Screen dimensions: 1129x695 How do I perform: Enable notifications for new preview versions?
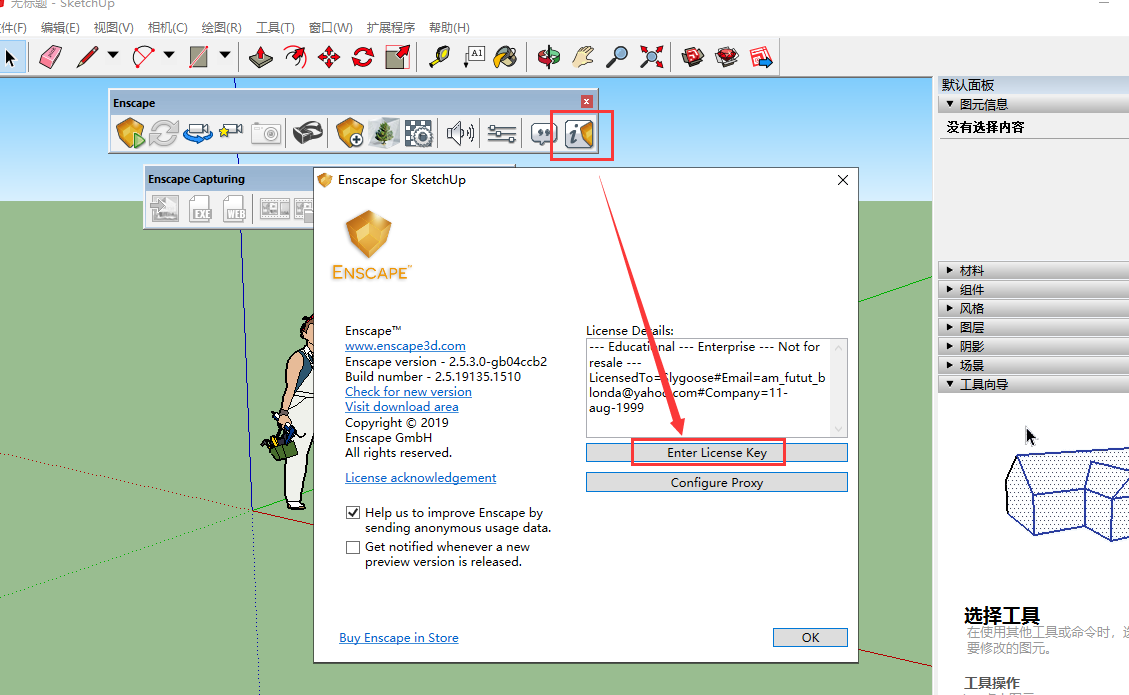pyautogui.click(x=353, y=547)
